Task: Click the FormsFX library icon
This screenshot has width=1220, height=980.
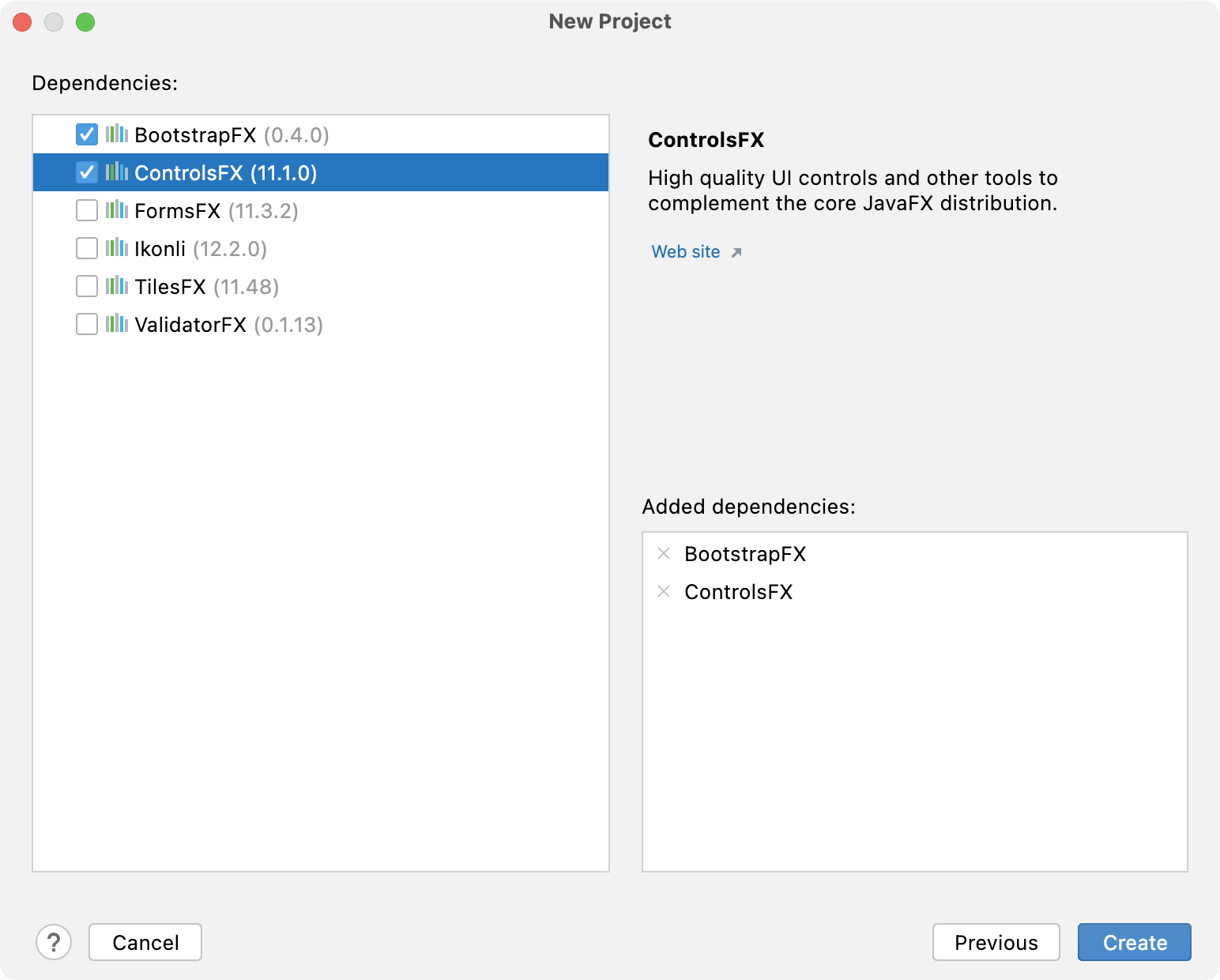Action: [x=117, y=209]
